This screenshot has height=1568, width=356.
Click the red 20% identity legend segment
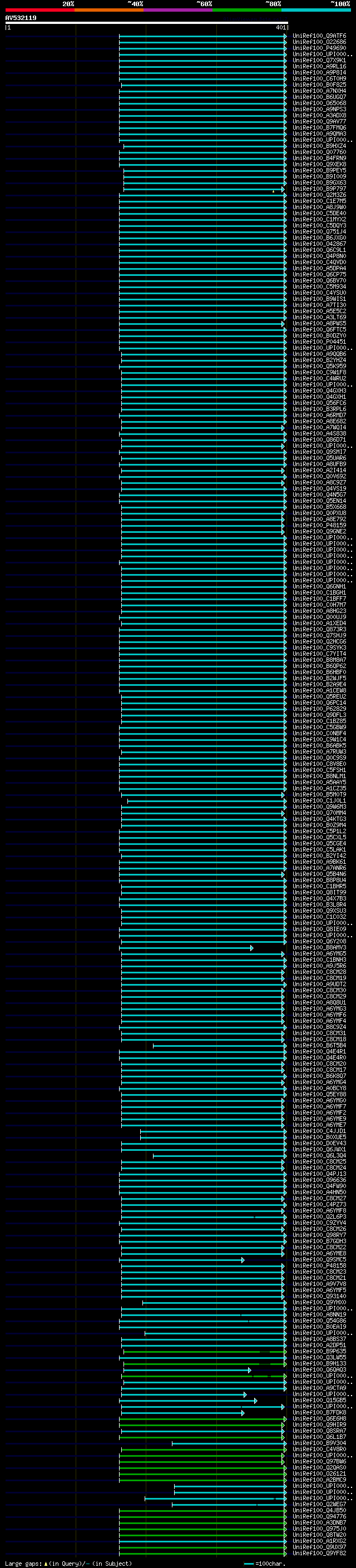tap(39, 11)
